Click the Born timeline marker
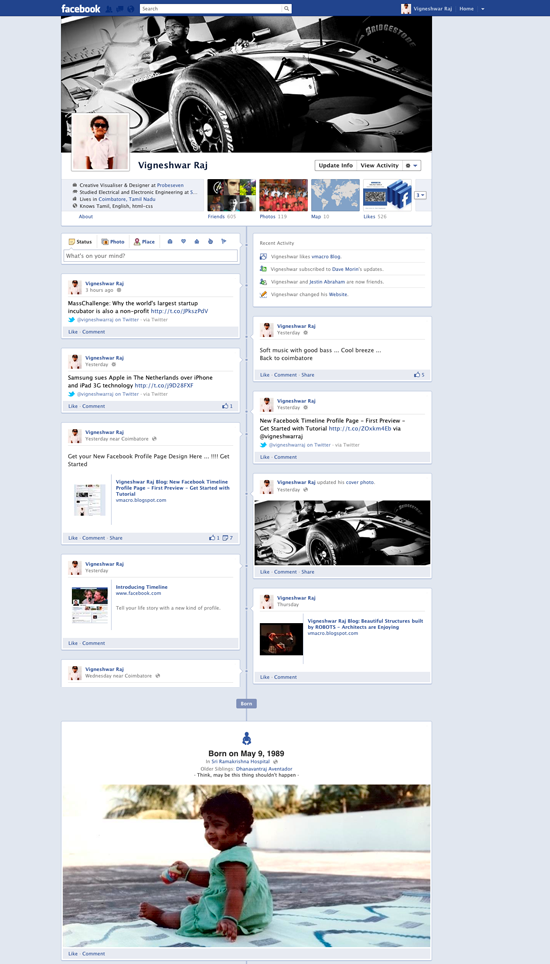550x964 pixels. [x=246, y=703]
